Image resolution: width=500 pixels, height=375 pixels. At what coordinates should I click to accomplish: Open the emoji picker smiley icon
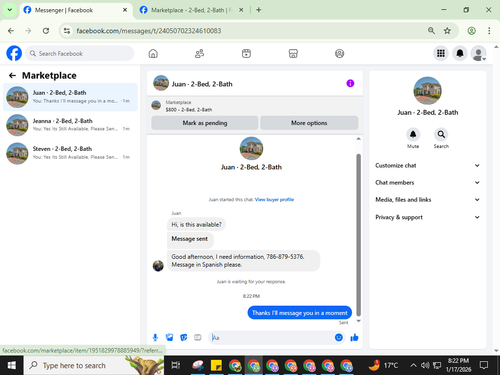(x=339, y=338)
